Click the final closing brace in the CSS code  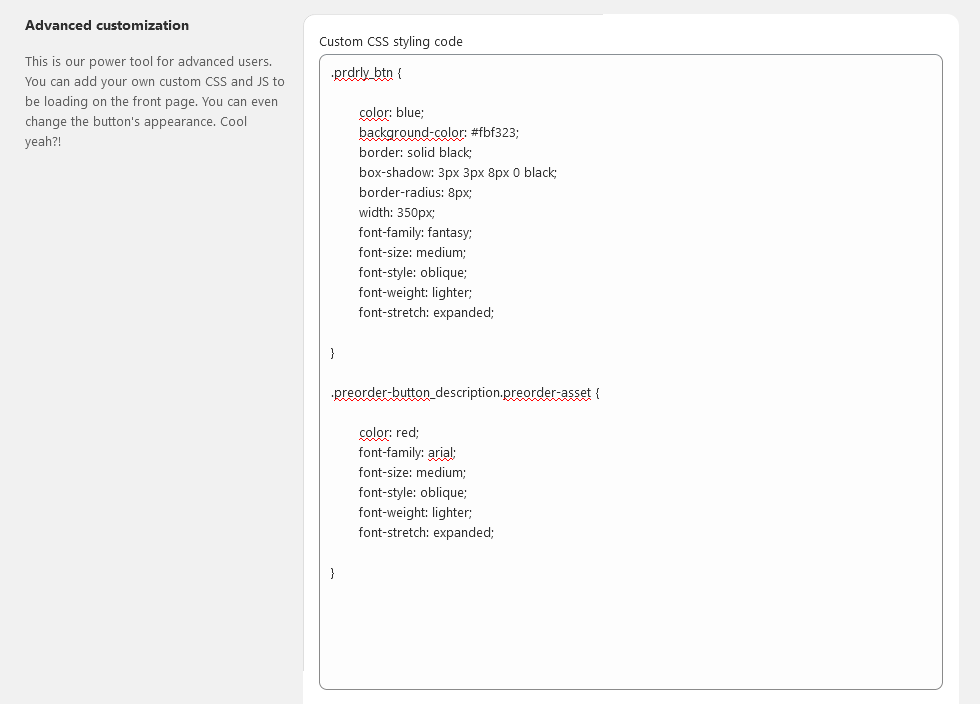[x=333, y=573]
